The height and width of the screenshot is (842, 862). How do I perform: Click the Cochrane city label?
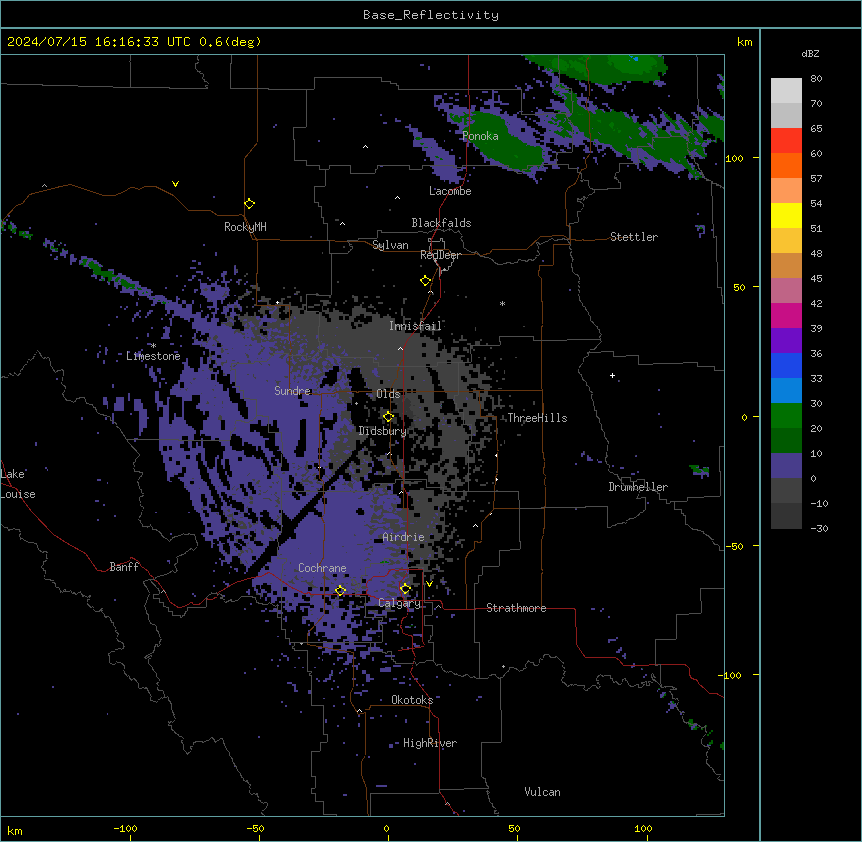point(322,568)
